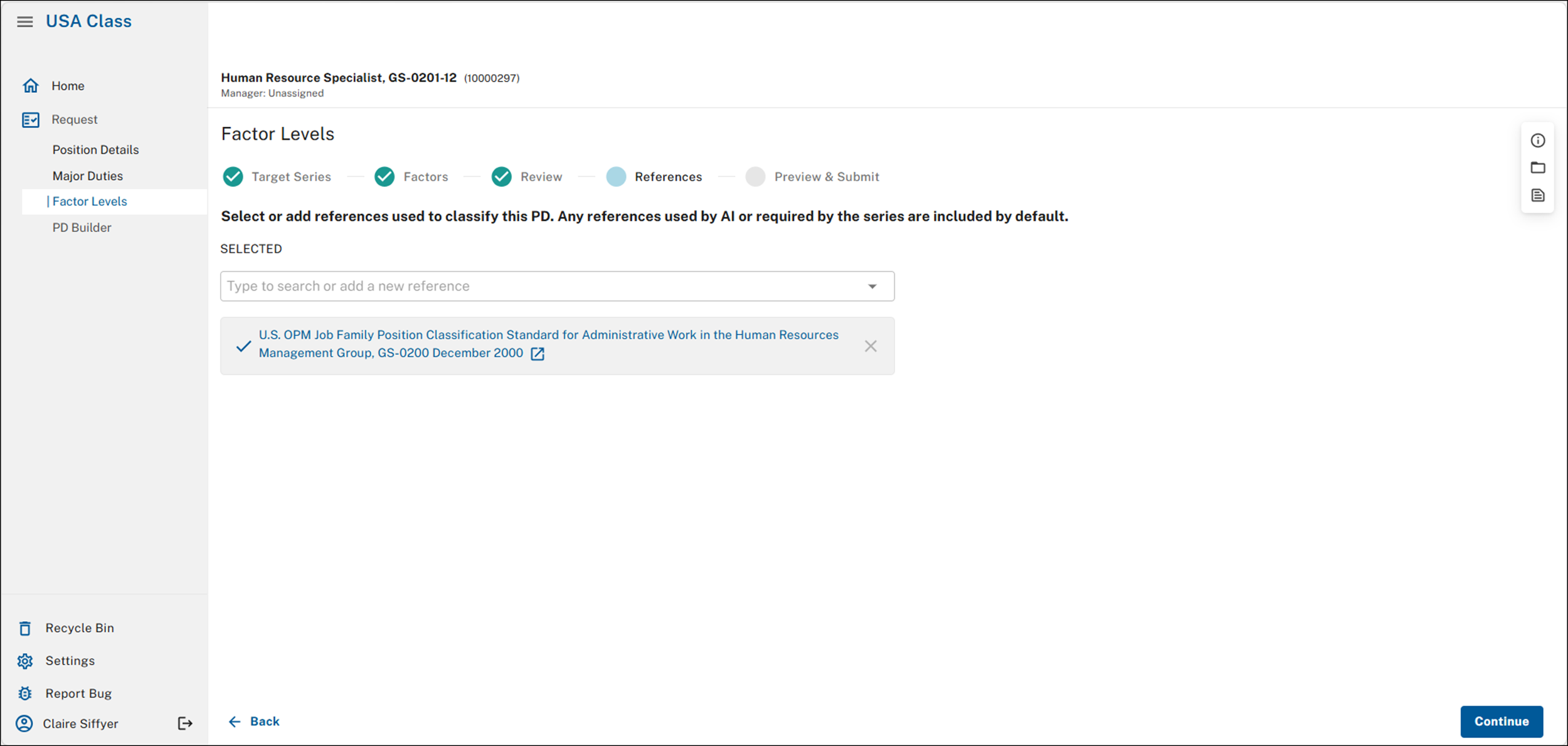Go to Factors step label
1568x746 pixels.
pyautogui.click(x=426, y=177)
